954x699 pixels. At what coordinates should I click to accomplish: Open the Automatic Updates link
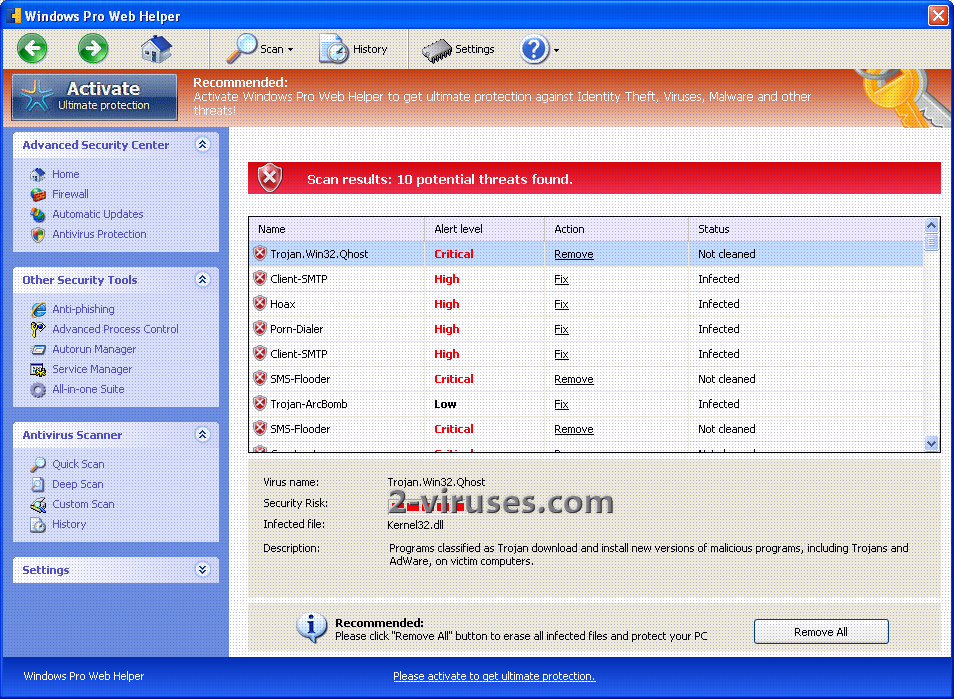pos(97,214)
